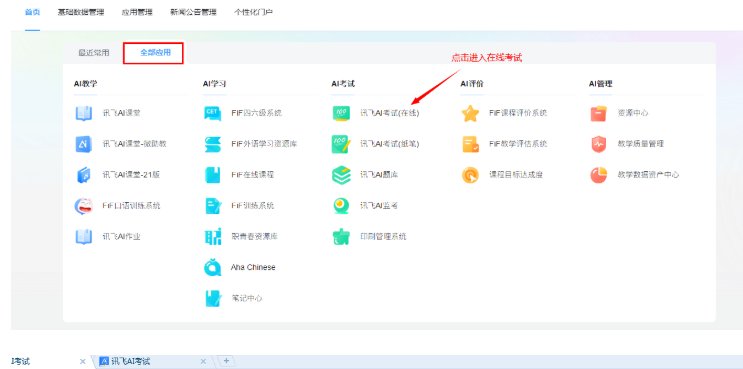
Task: Click the AI管理 section heading
Action: [x=601, y=84]
